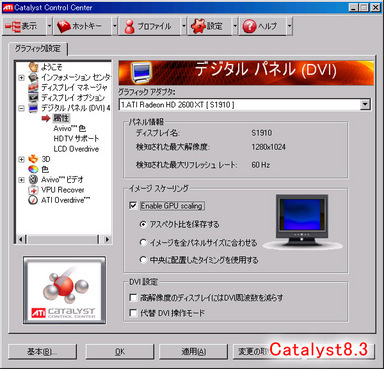Click the 3D tree icon
This screenshot has height=369, width=384.
(x=33, y=159)
